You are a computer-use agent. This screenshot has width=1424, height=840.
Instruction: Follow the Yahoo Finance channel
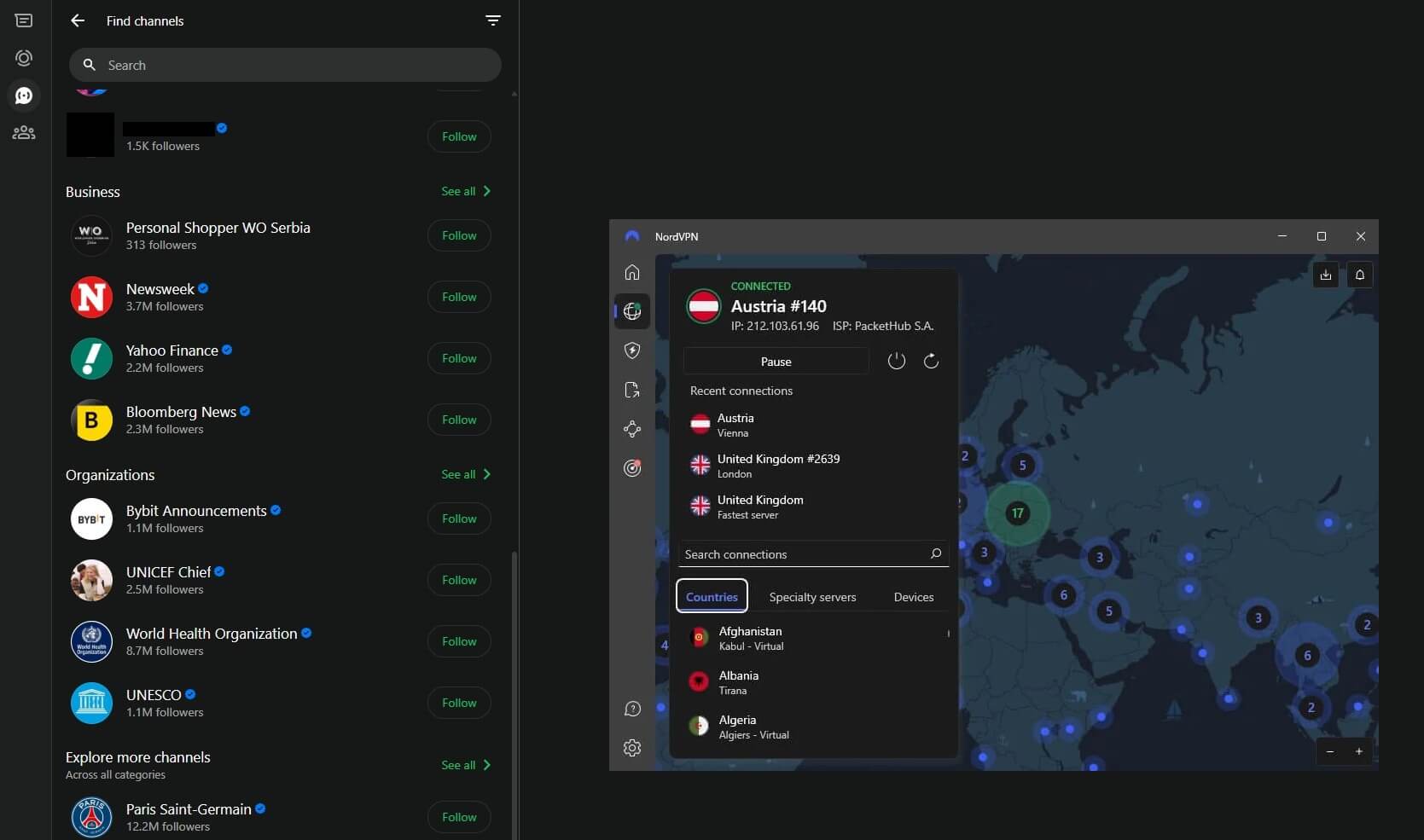point(459,358)
